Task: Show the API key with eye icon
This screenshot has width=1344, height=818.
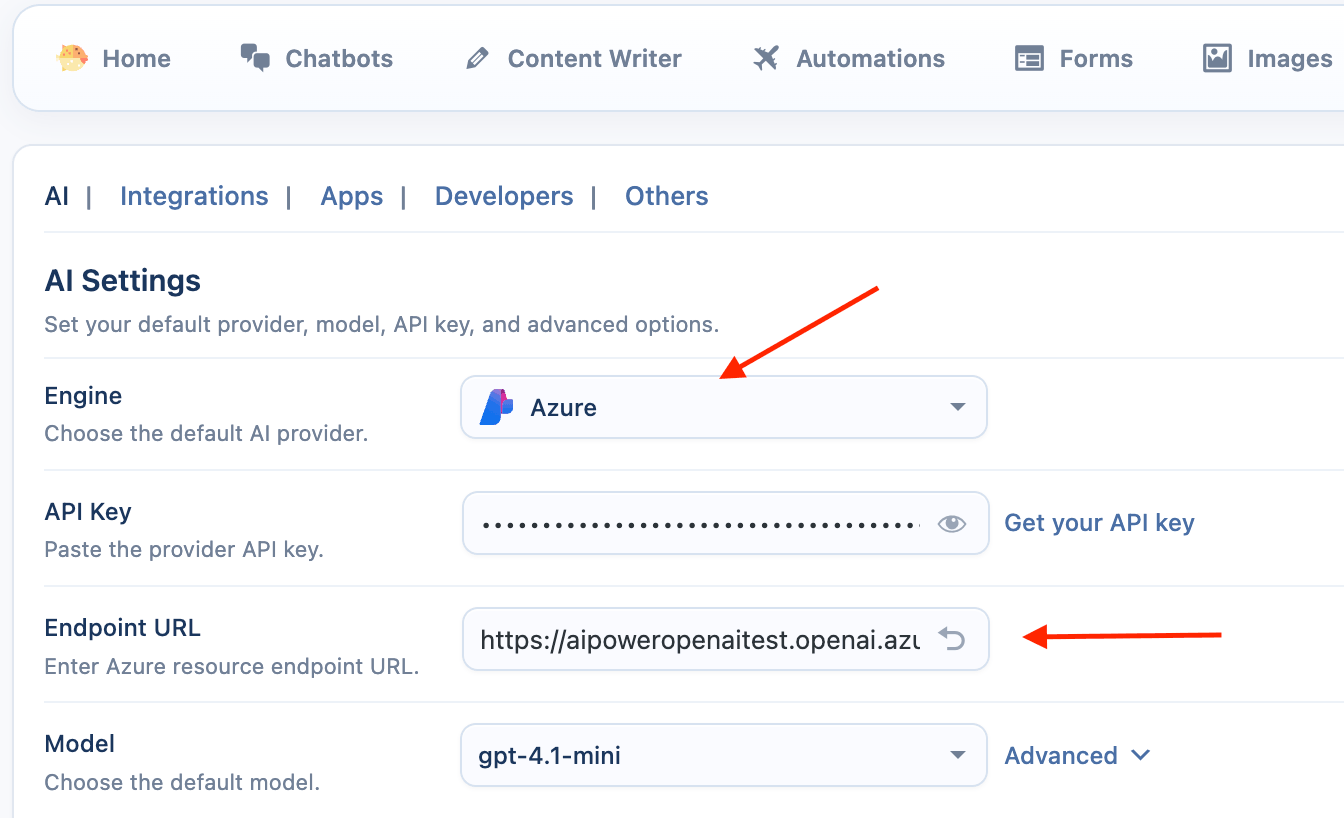Action: pyautogui.click(x=951, y=523)
